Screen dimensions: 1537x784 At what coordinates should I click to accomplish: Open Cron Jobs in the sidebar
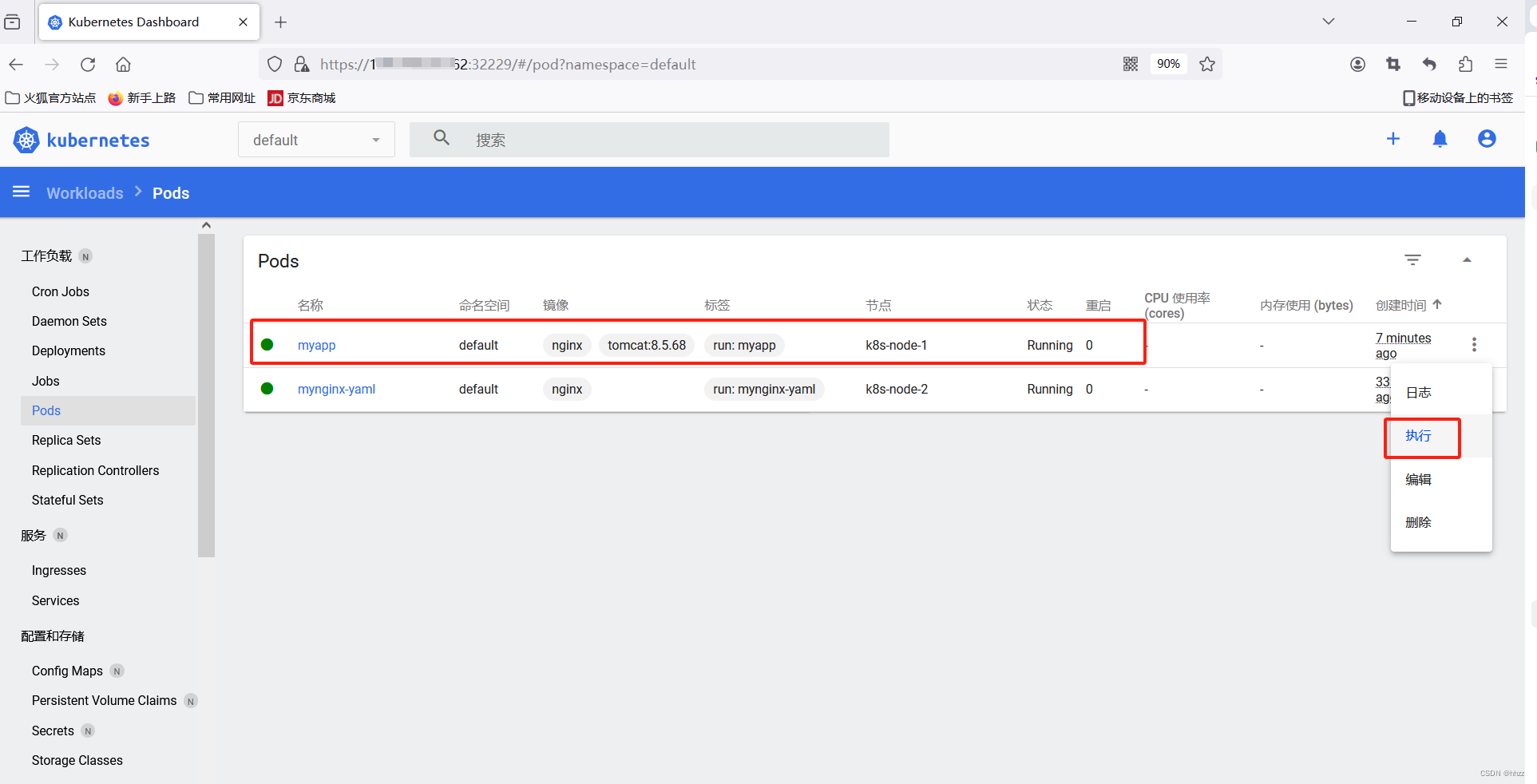tap(61, 291)
